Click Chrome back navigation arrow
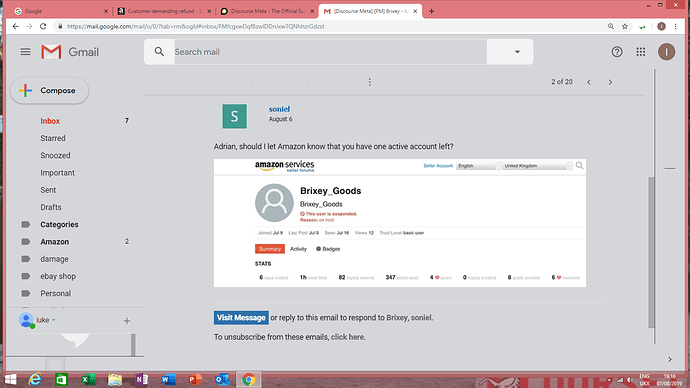This screenshot has width=690, height=388. [16, 26]
